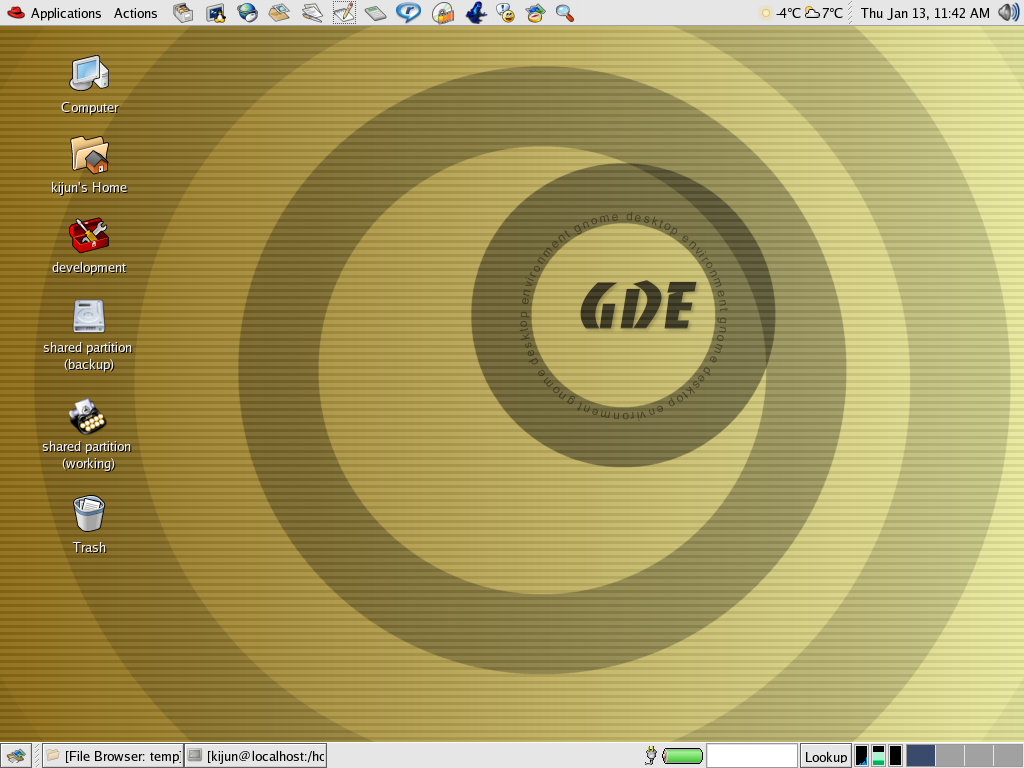Click the third black system monitor graph
This screenshot has width=1024, height=768.
tap(895, 756)
